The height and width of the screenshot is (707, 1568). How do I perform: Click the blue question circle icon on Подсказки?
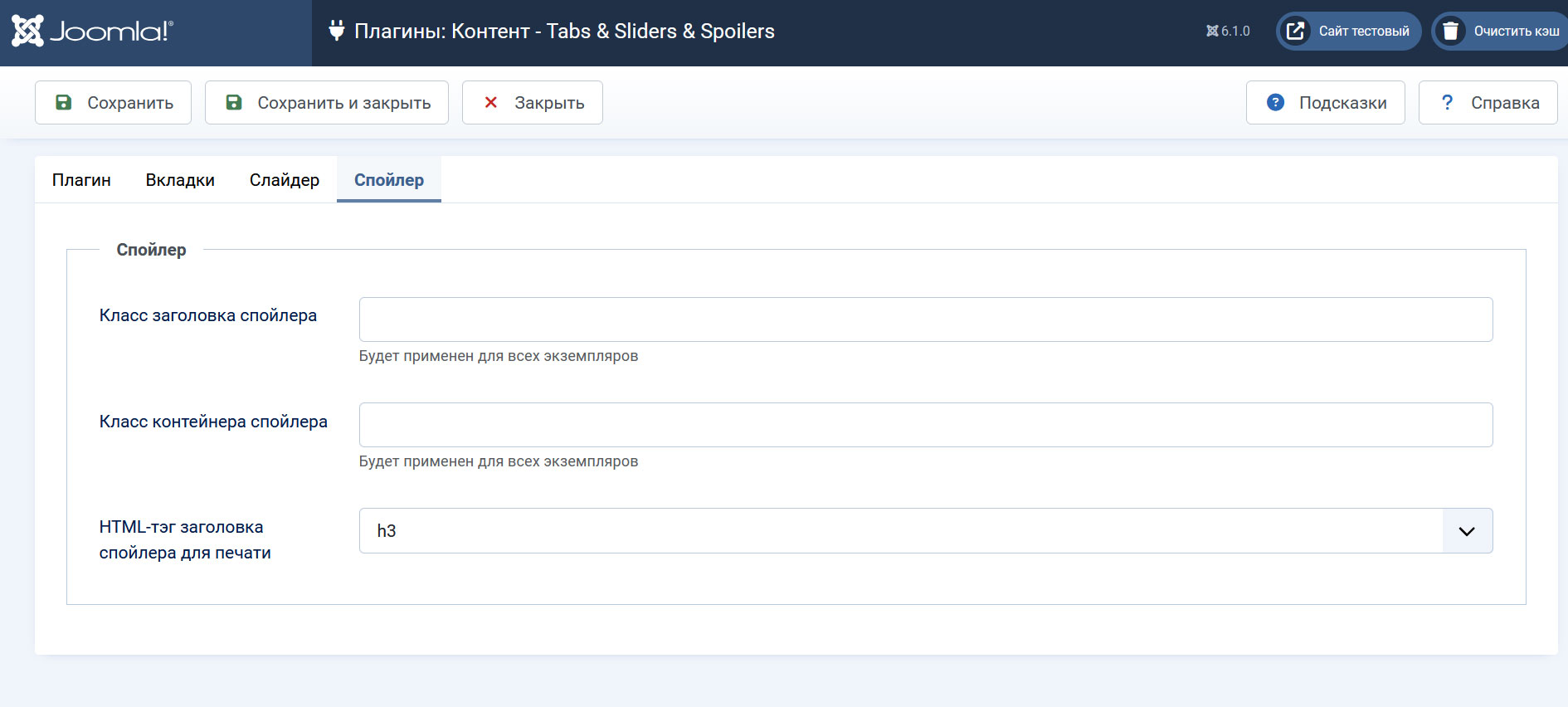[x=1275, y=102]
